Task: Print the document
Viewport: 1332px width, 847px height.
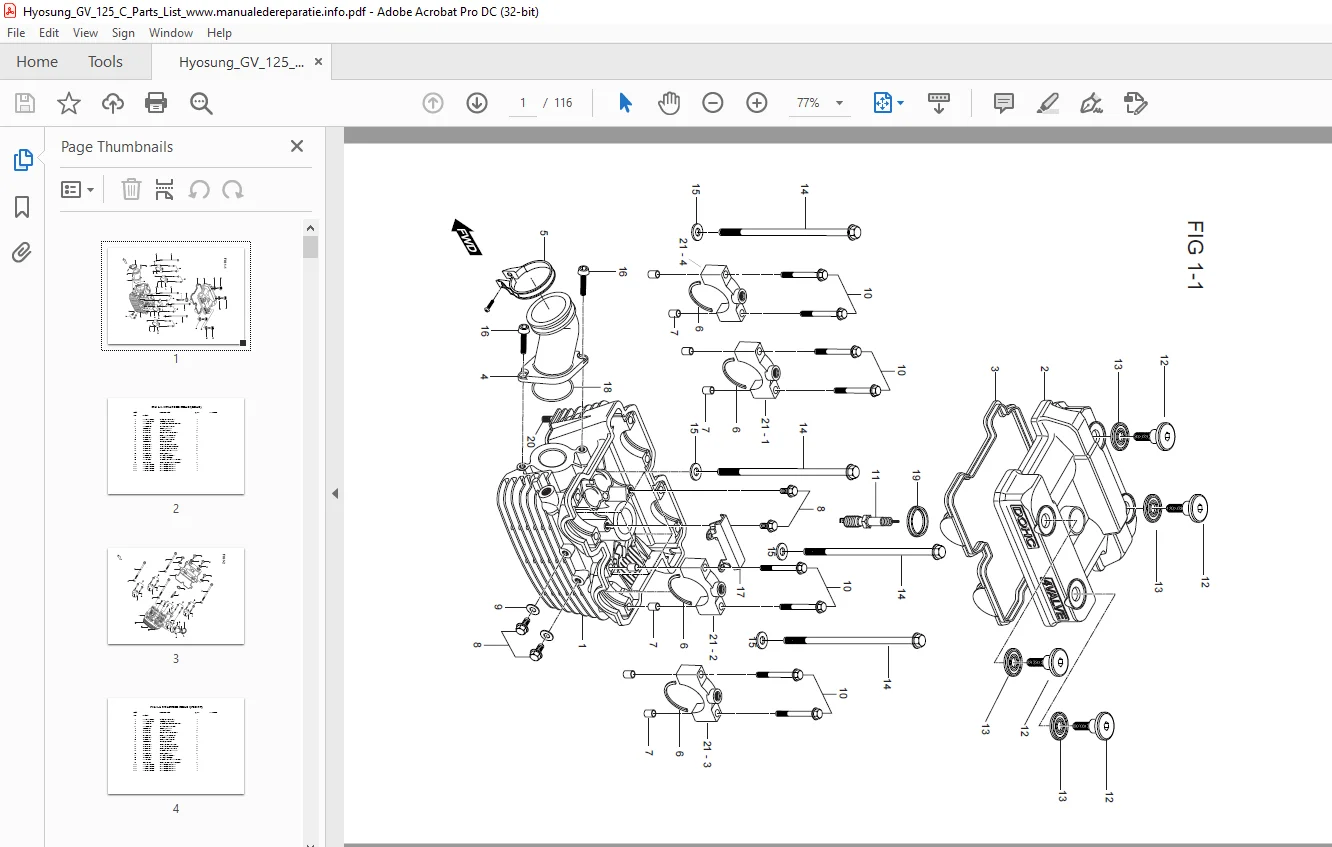Action: click(156, 103)
